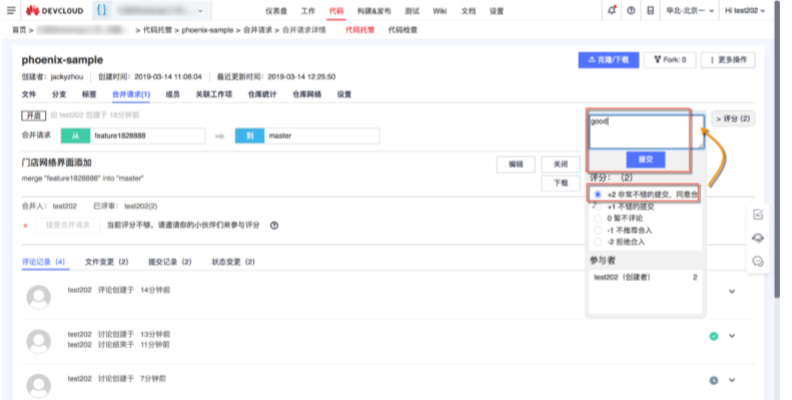The width and height of the screenshot is (792, 400).
Task: Switch to the 评论记录 (4) tab
Action: coord(43,262)
